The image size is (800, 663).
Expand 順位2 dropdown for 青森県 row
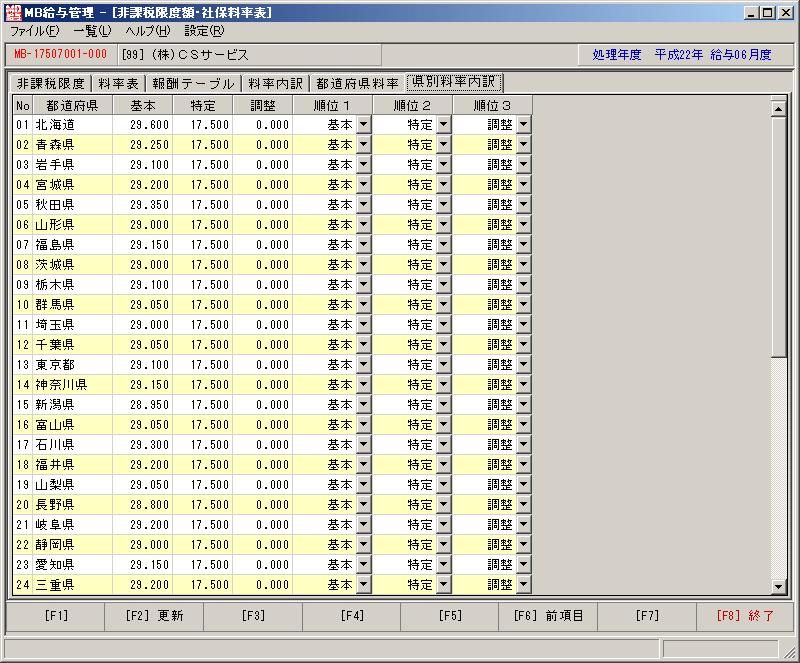click(x=443, y=144)
